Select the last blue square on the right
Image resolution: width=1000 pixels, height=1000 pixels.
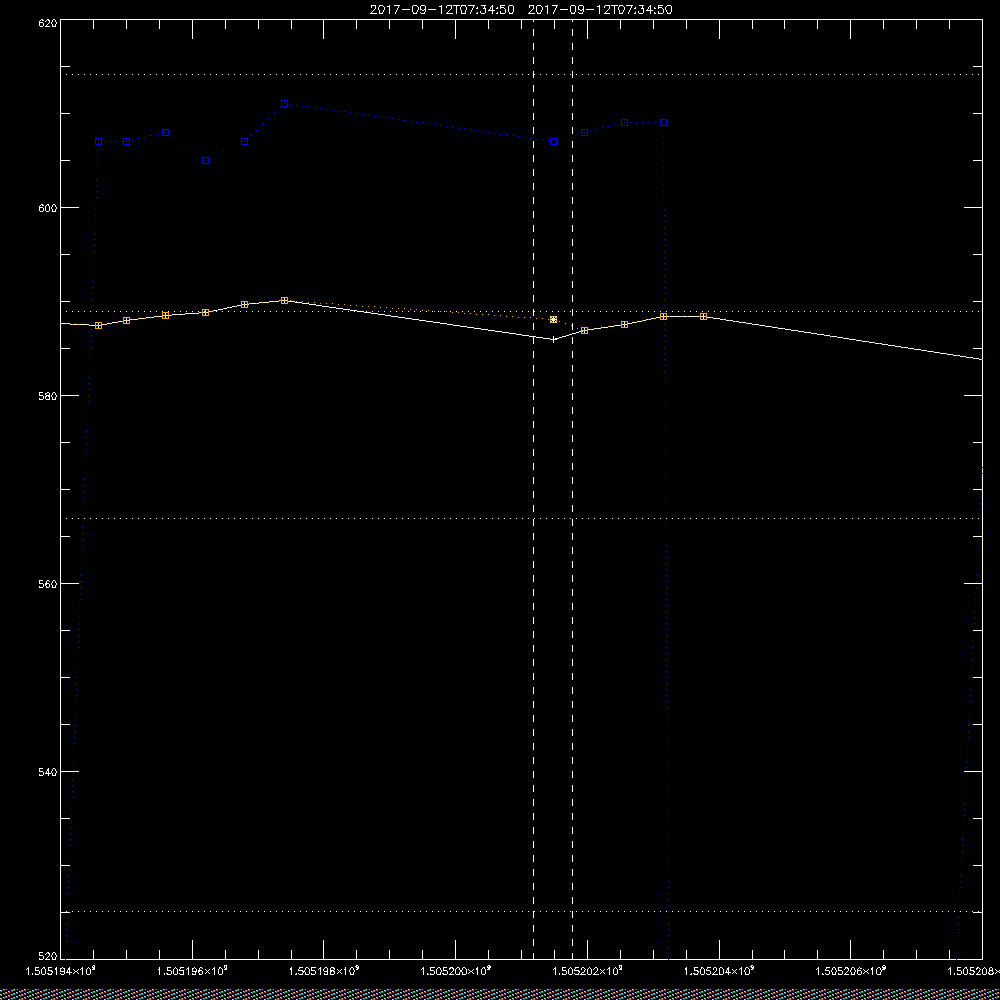tap(663, 122)
